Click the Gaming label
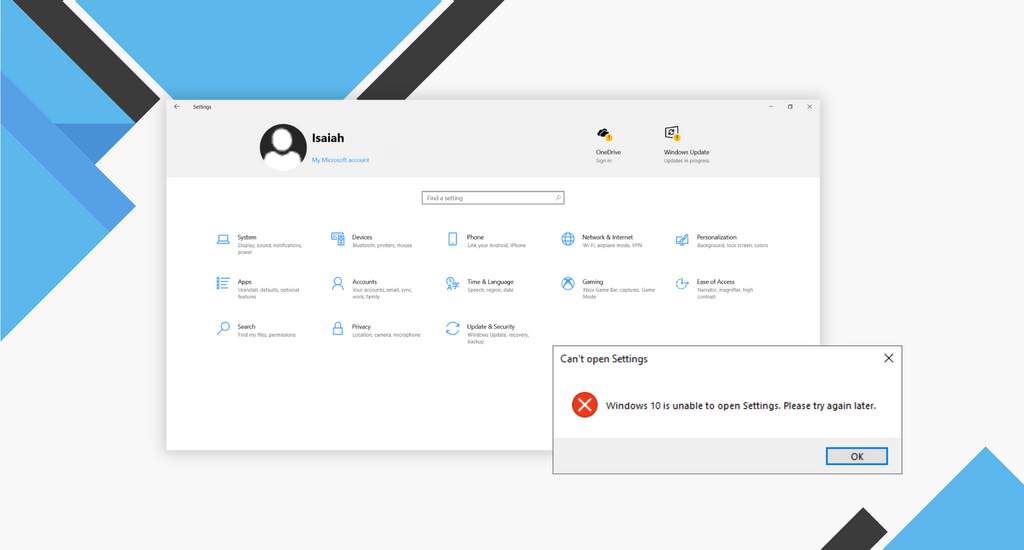The height and width of the screenshot is (550, 1024). pyautogui.click(x=592, y=282)
